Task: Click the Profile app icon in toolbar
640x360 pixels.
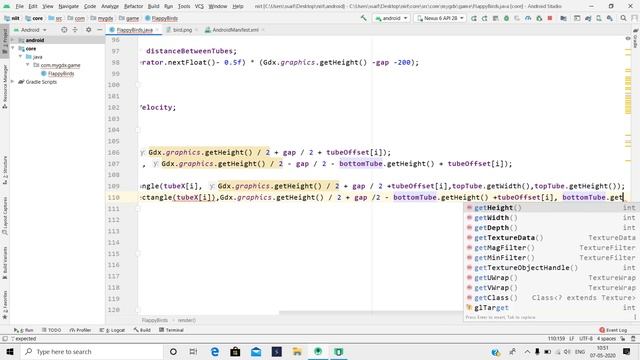Action: pos(528,18)
